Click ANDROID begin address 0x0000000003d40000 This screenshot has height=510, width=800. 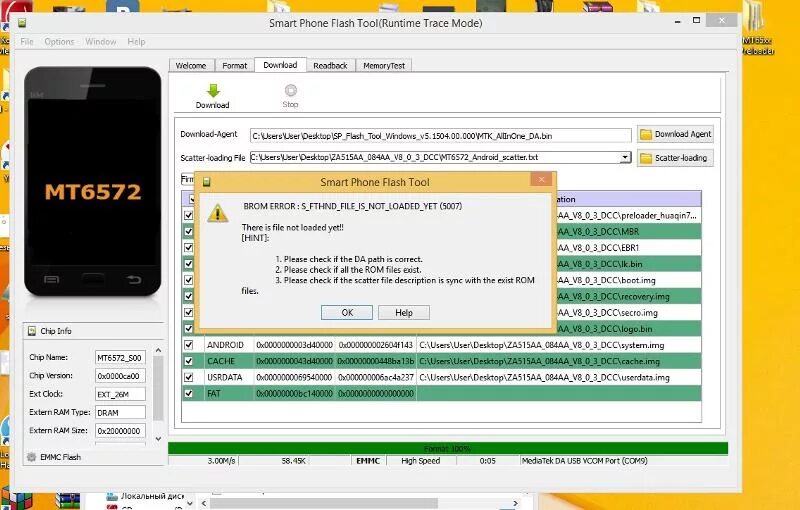pos(294,345)
